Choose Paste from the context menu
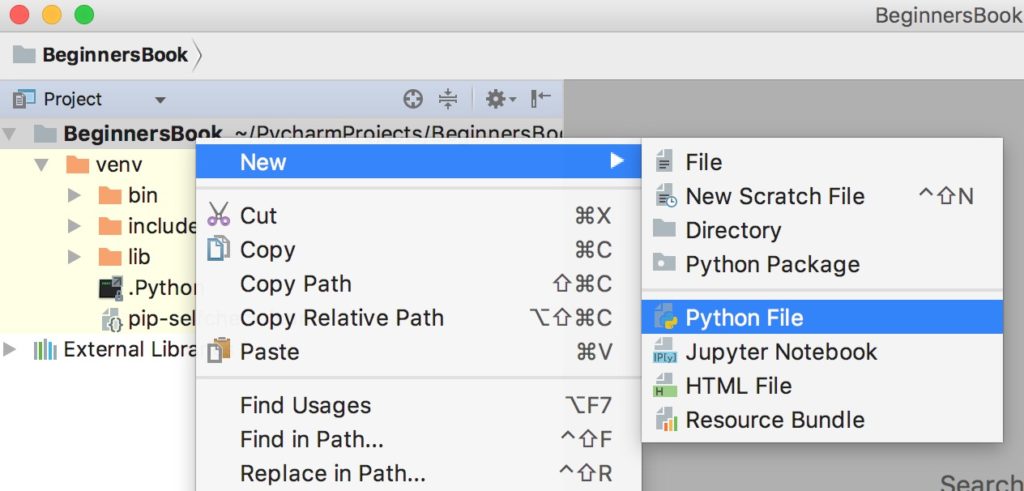1024x491 pixels. 419,352
